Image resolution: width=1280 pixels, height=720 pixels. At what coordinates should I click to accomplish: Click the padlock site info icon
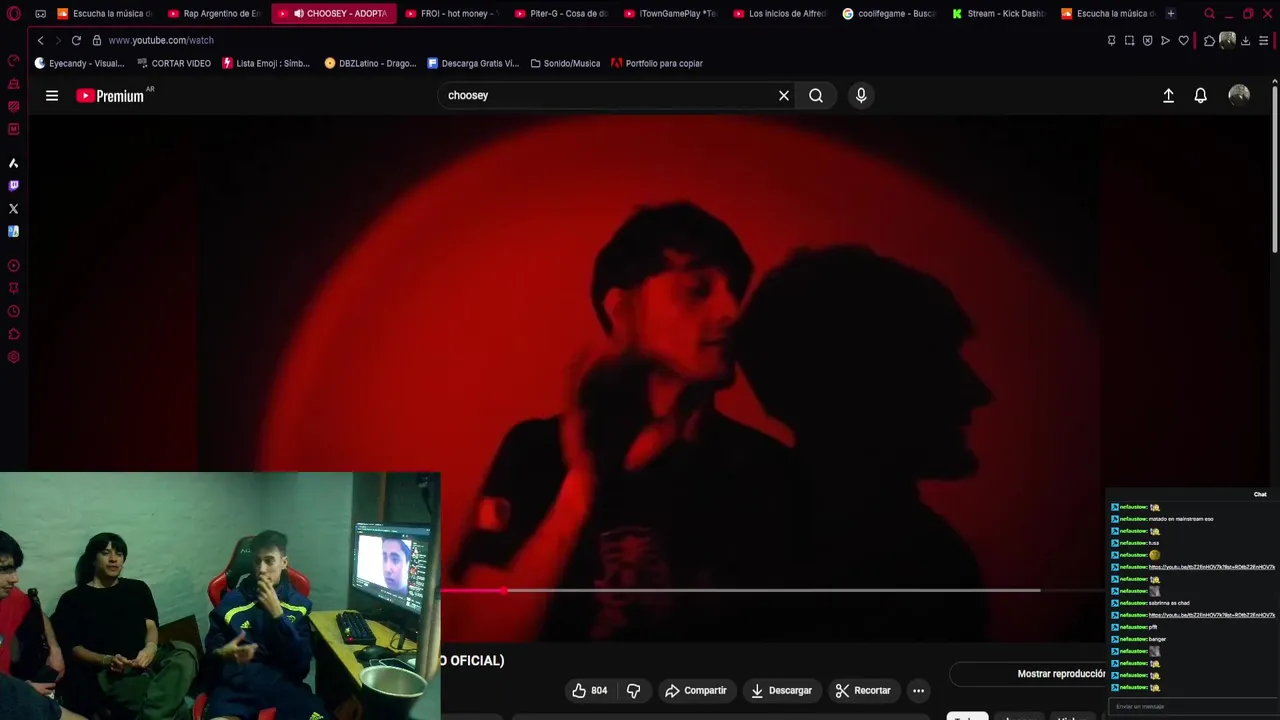(97, 40)
